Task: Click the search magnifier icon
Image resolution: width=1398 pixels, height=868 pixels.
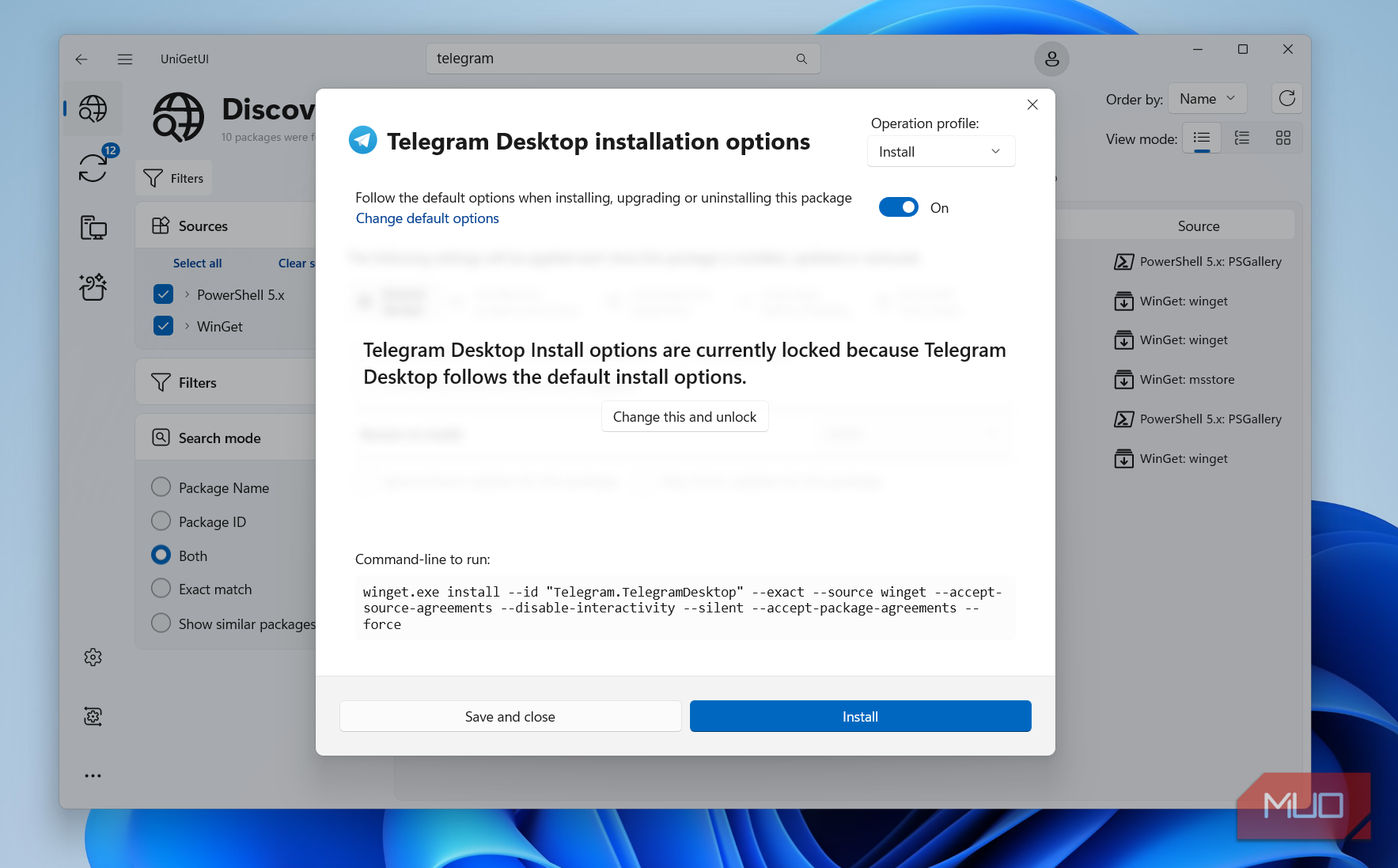Action: click(x=801, y=59)
